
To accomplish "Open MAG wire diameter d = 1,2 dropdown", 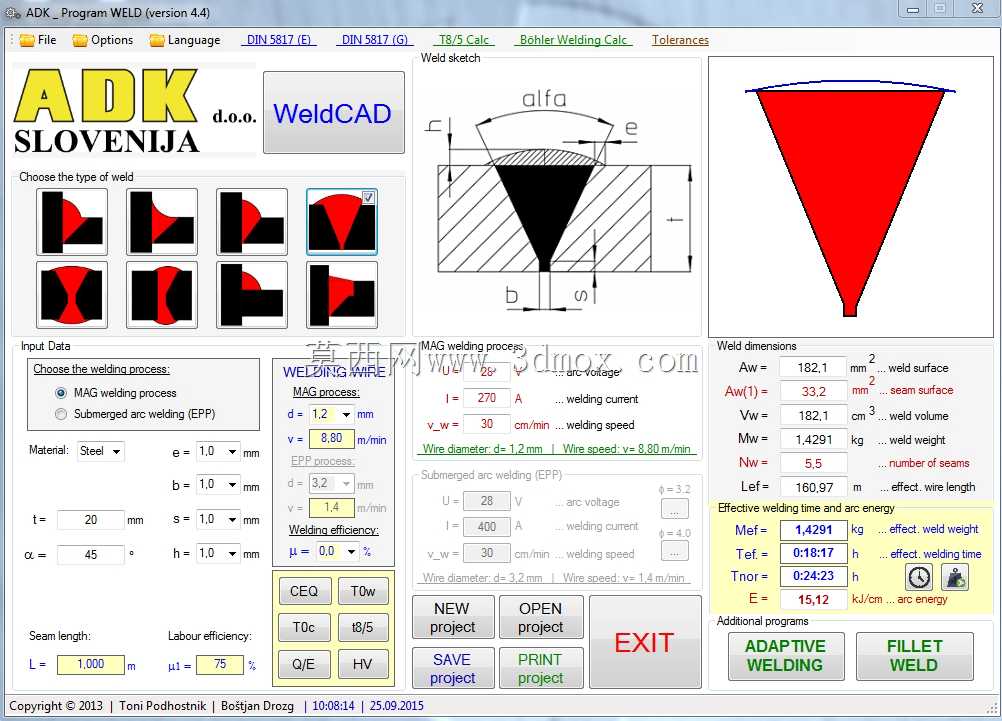I will coord(331,414).
